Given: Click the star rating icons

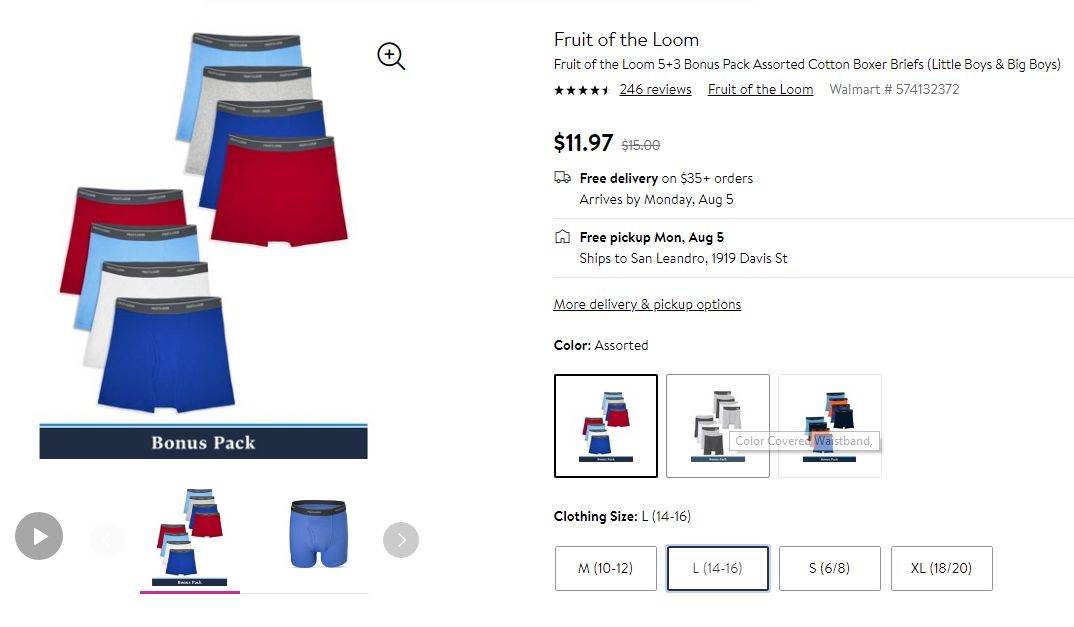Looking at the screenshot, I should (582, 90).
